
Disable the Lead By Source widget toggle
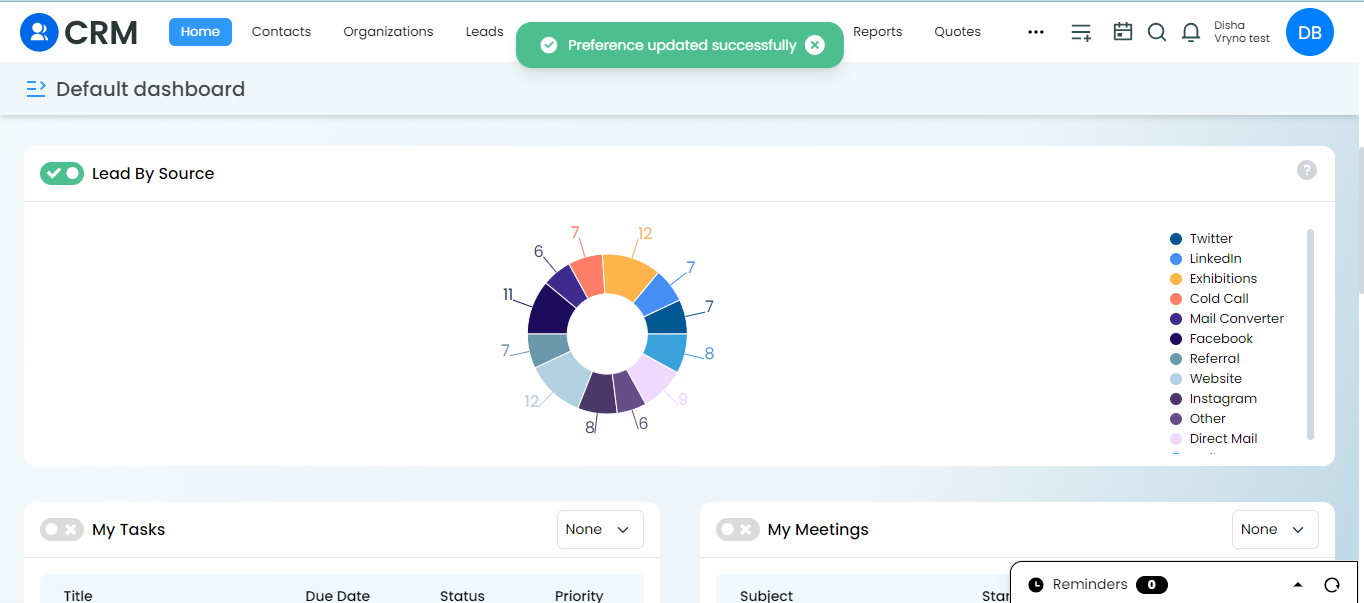pos(62,173)
